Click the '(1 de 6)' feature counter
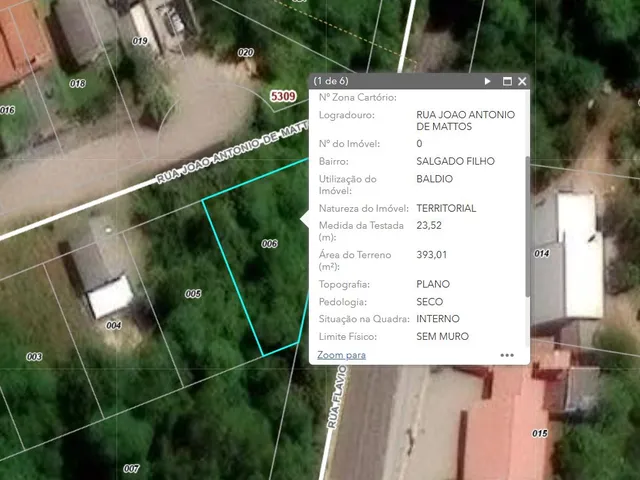 331,81
